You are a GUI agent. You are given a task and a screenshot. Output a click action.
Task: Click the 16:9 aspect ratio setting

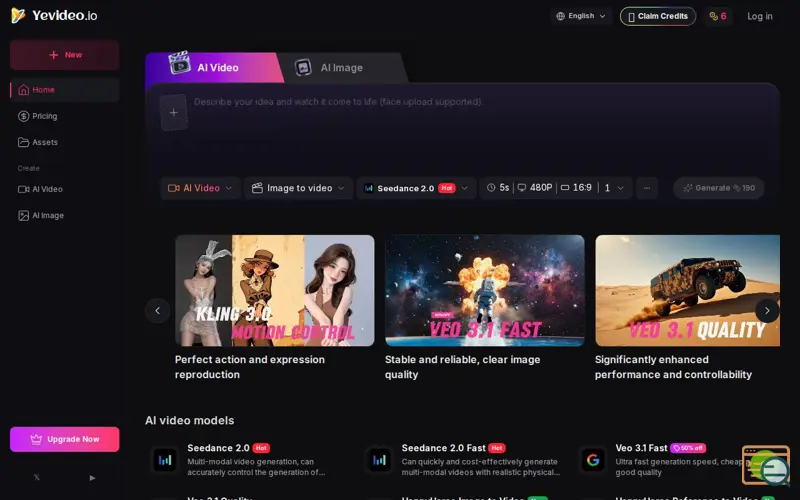(x=576, y=188)
